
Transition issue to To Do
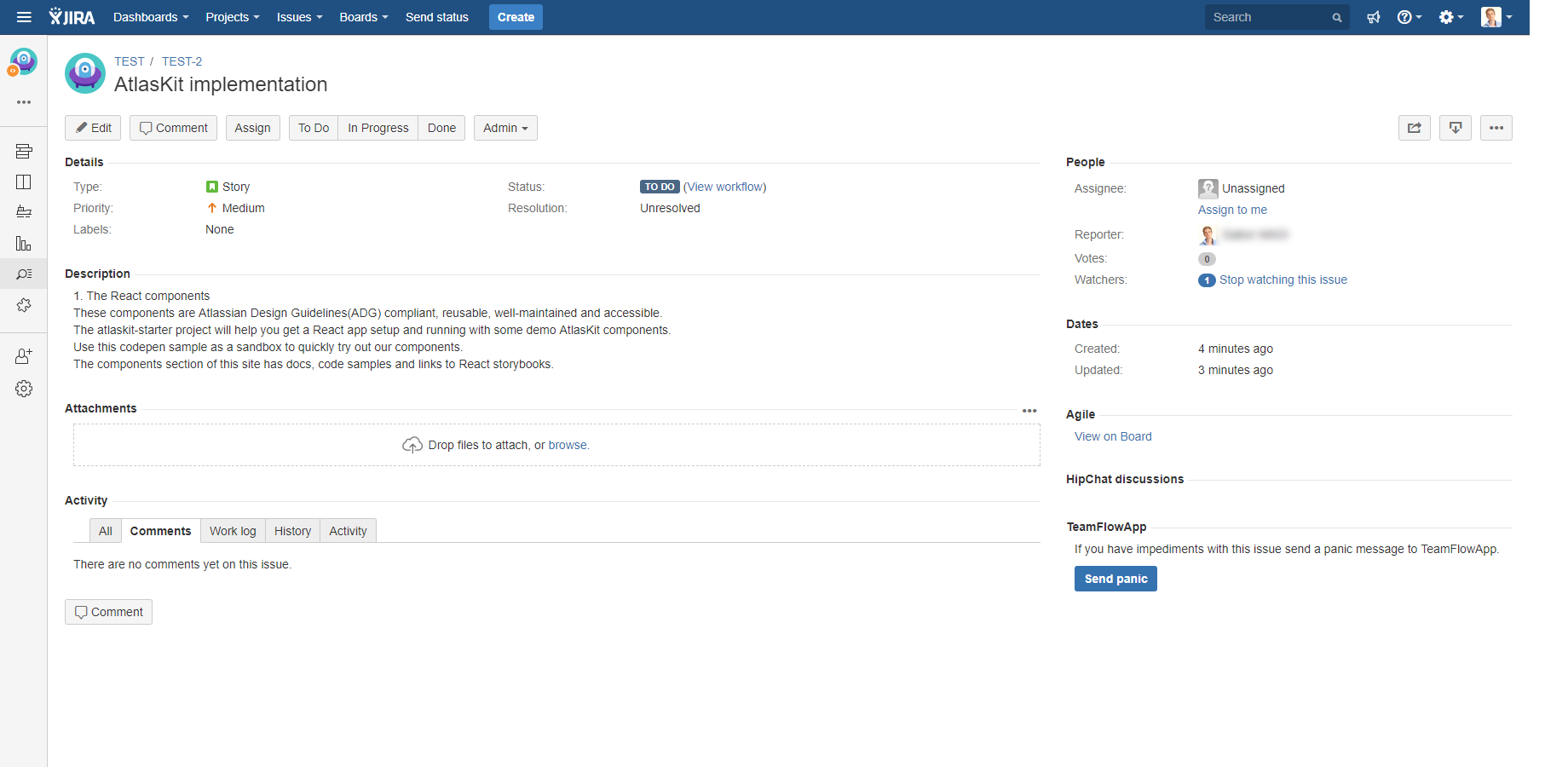click(314, 128)
